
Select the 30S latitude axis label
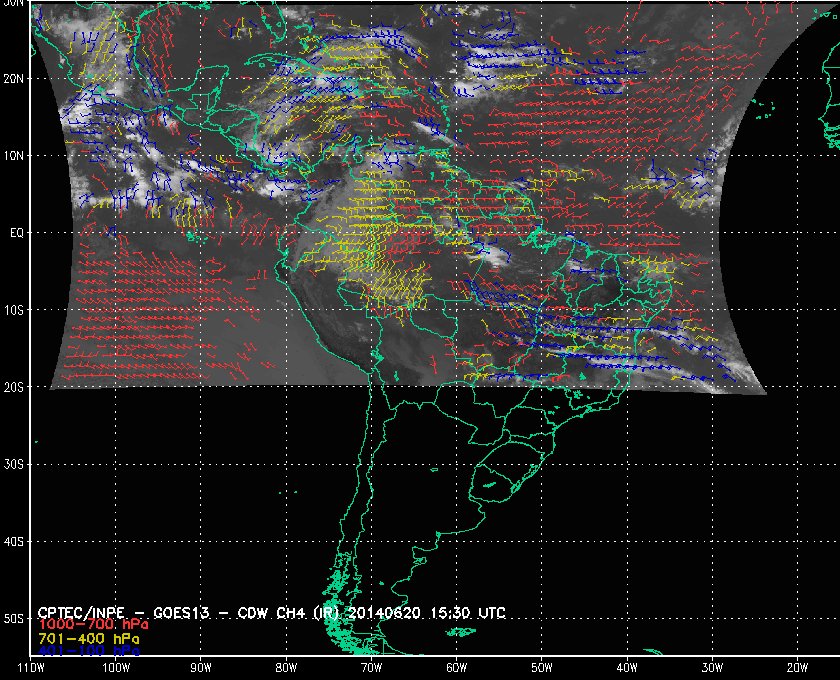(x=13, y=464)
